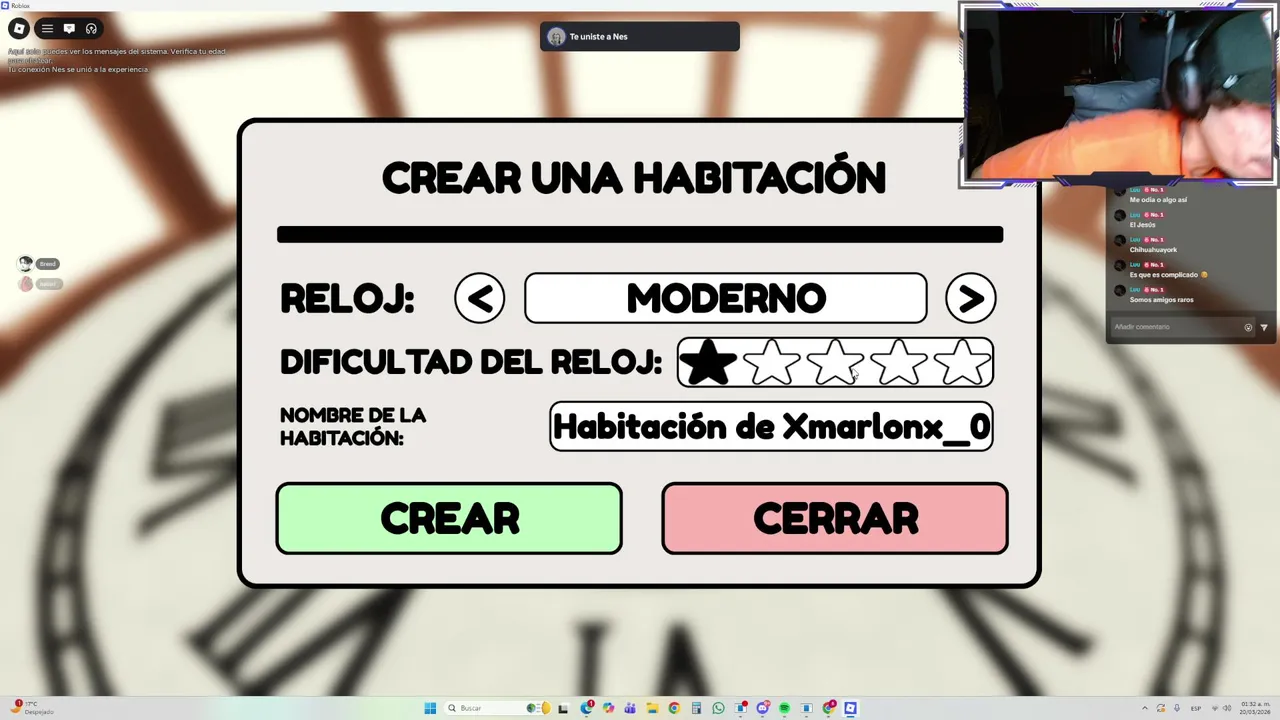Click the green CREAR button
Screen dimensions: 1280x720
pyautogui.click(x=449, y=518)
